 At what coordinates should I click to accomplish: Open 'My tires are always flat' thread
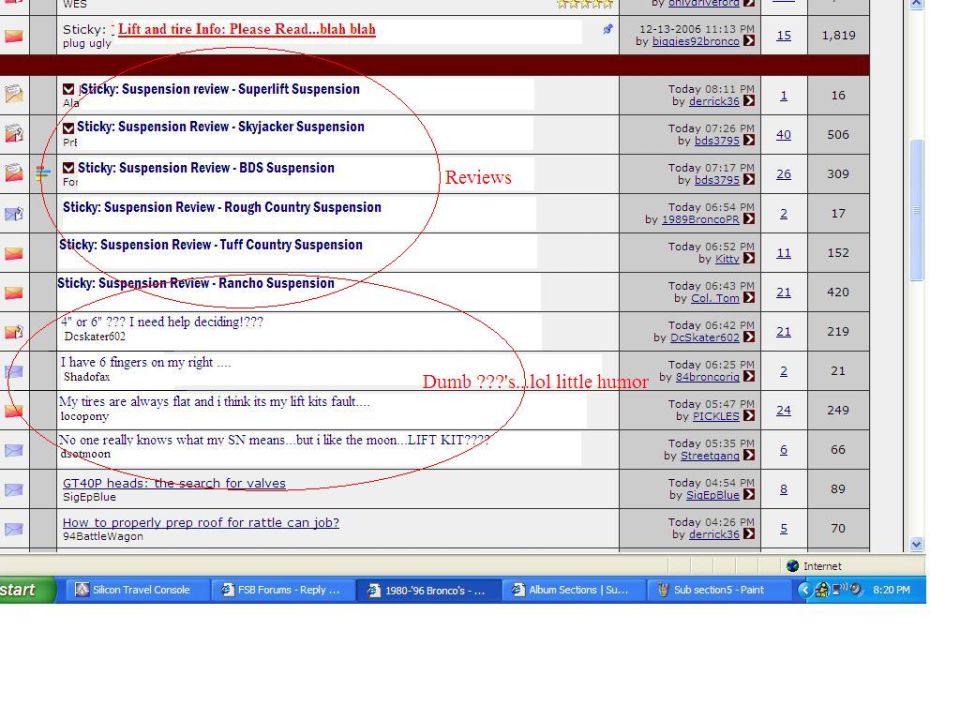[x=214, y=401]
